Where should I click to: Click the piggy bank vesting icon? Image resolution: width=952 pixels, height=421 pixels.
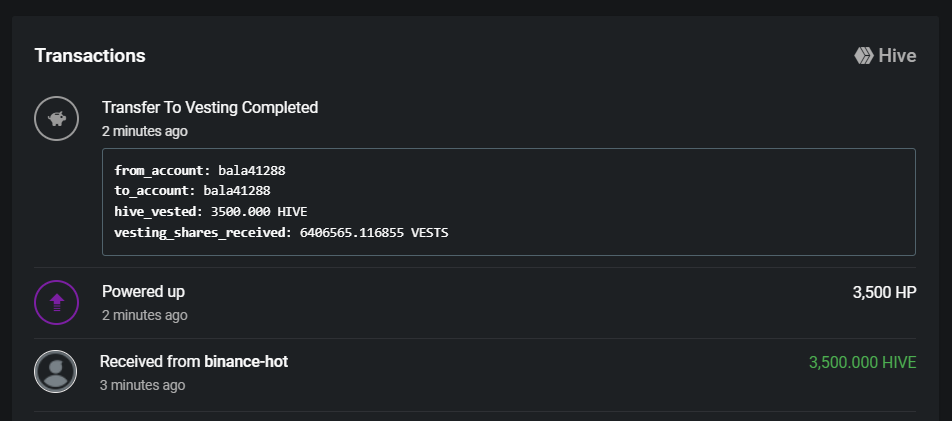point(56,118)
